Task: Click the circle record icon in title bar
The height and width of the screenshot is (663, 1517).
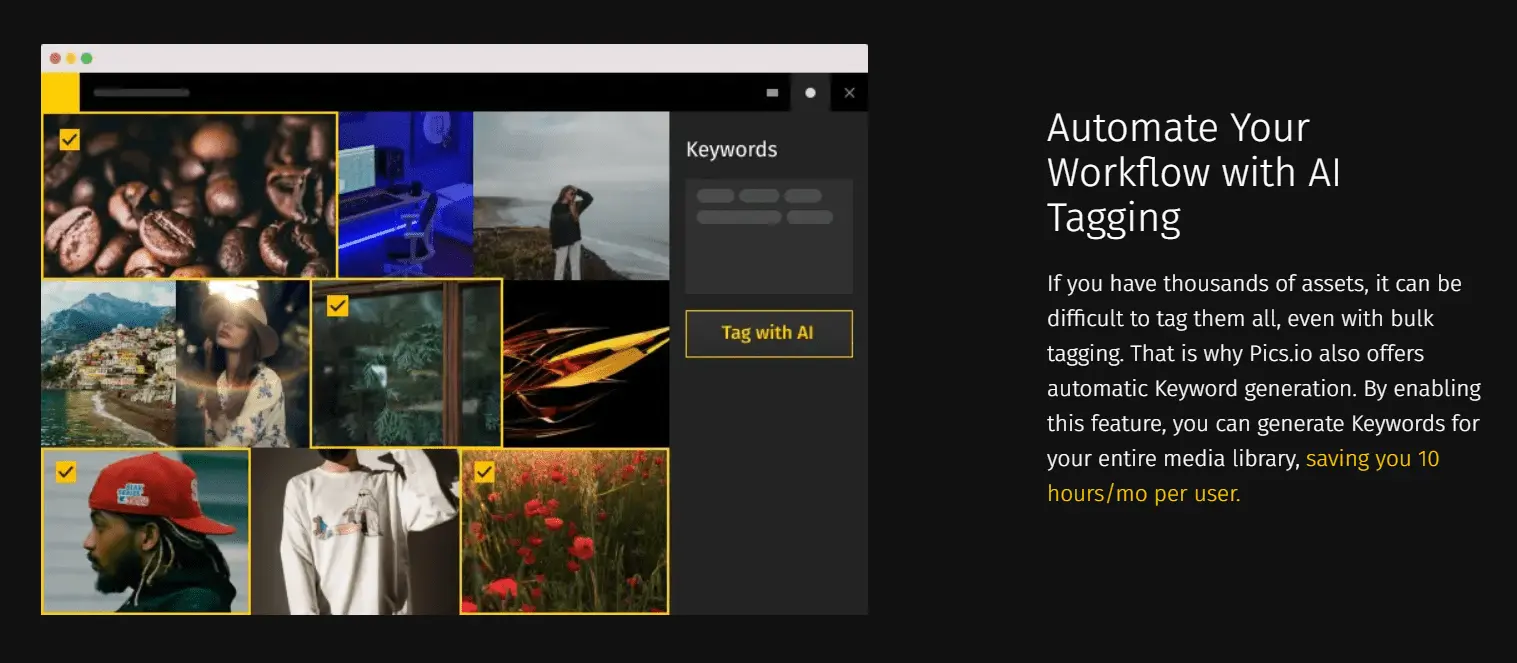Action: click(810, 92)
